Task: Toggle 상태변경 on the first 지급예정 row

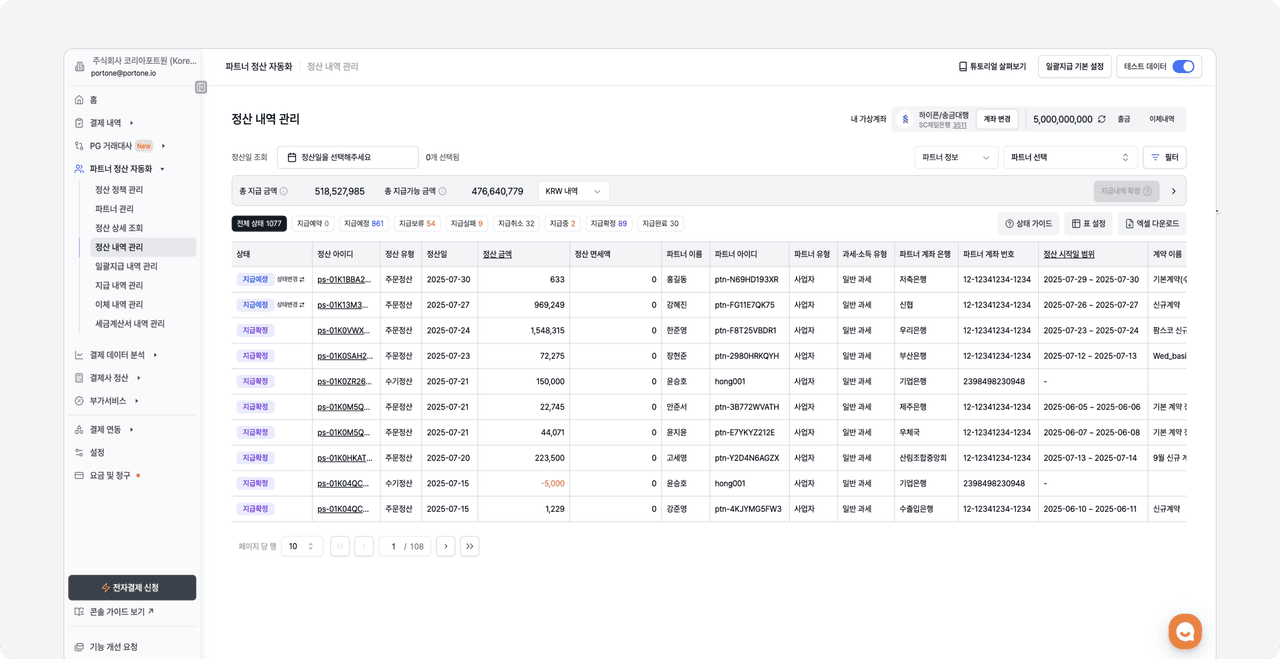Action: [291, 279]
